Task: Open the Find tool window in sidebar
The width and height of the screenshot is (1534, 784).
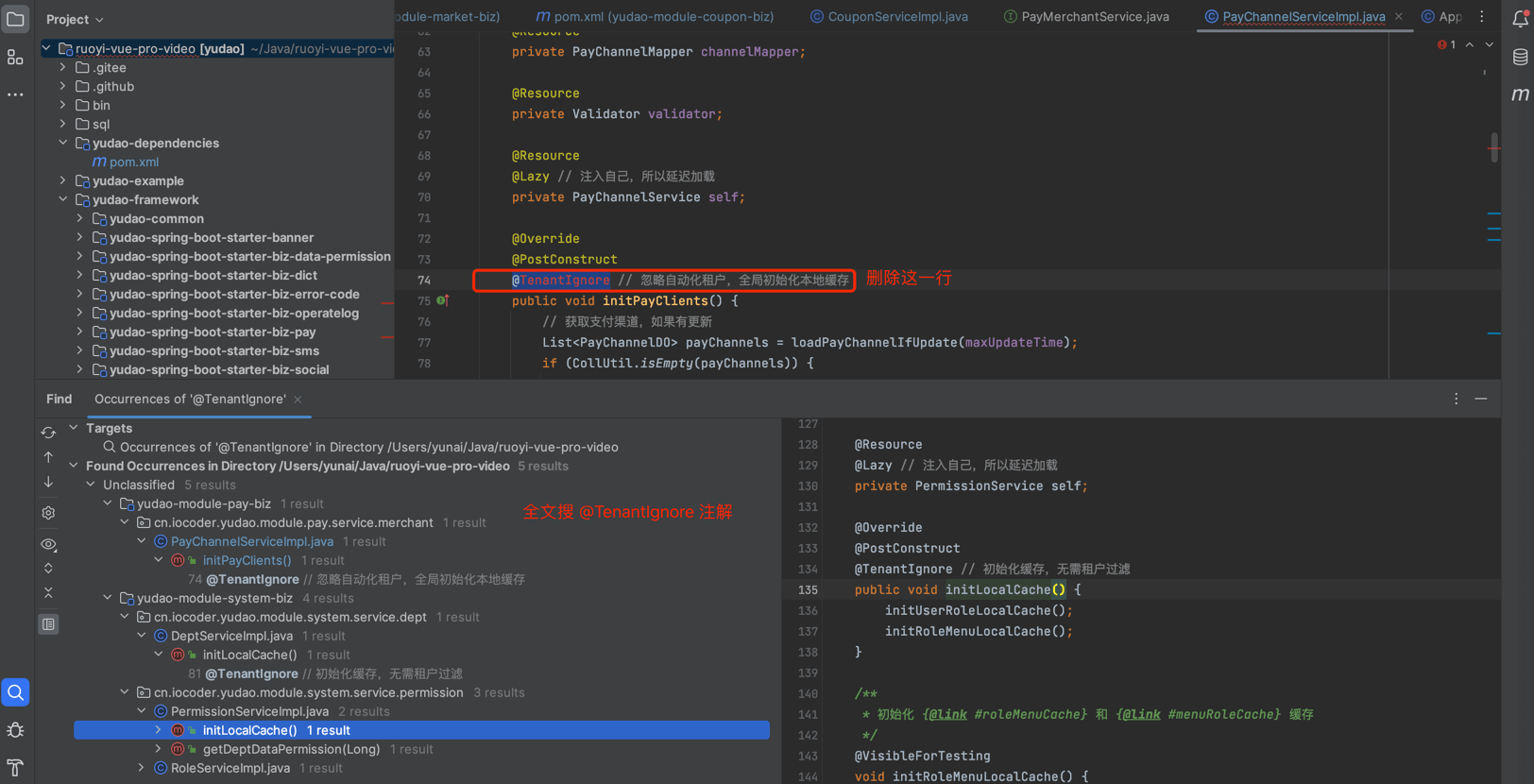Action: click(15, 692)
